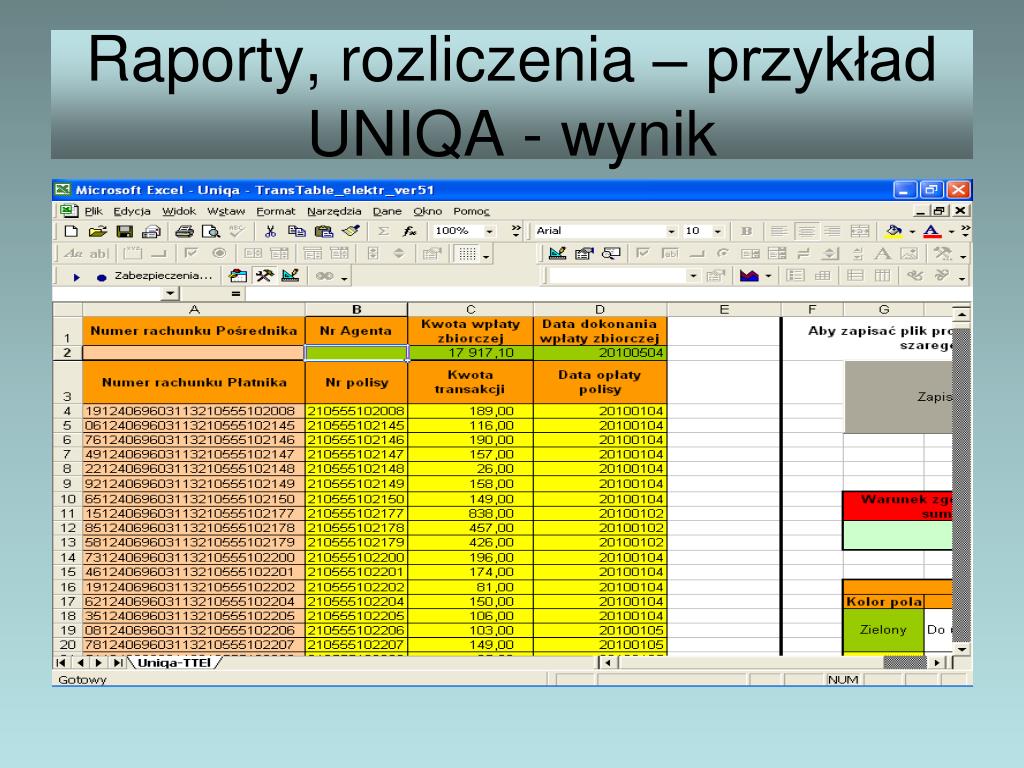Select cell with amount 838,00
The width and height of the screenshot is (1024, 768).
[470, 514]
